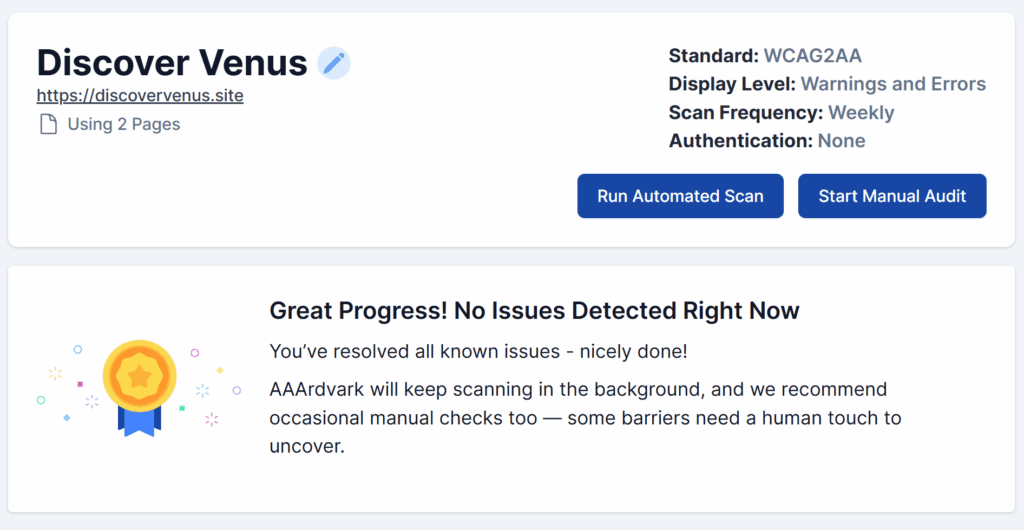
Task: Click the blue ribbon under the medal
Action: tap(140, 420)
